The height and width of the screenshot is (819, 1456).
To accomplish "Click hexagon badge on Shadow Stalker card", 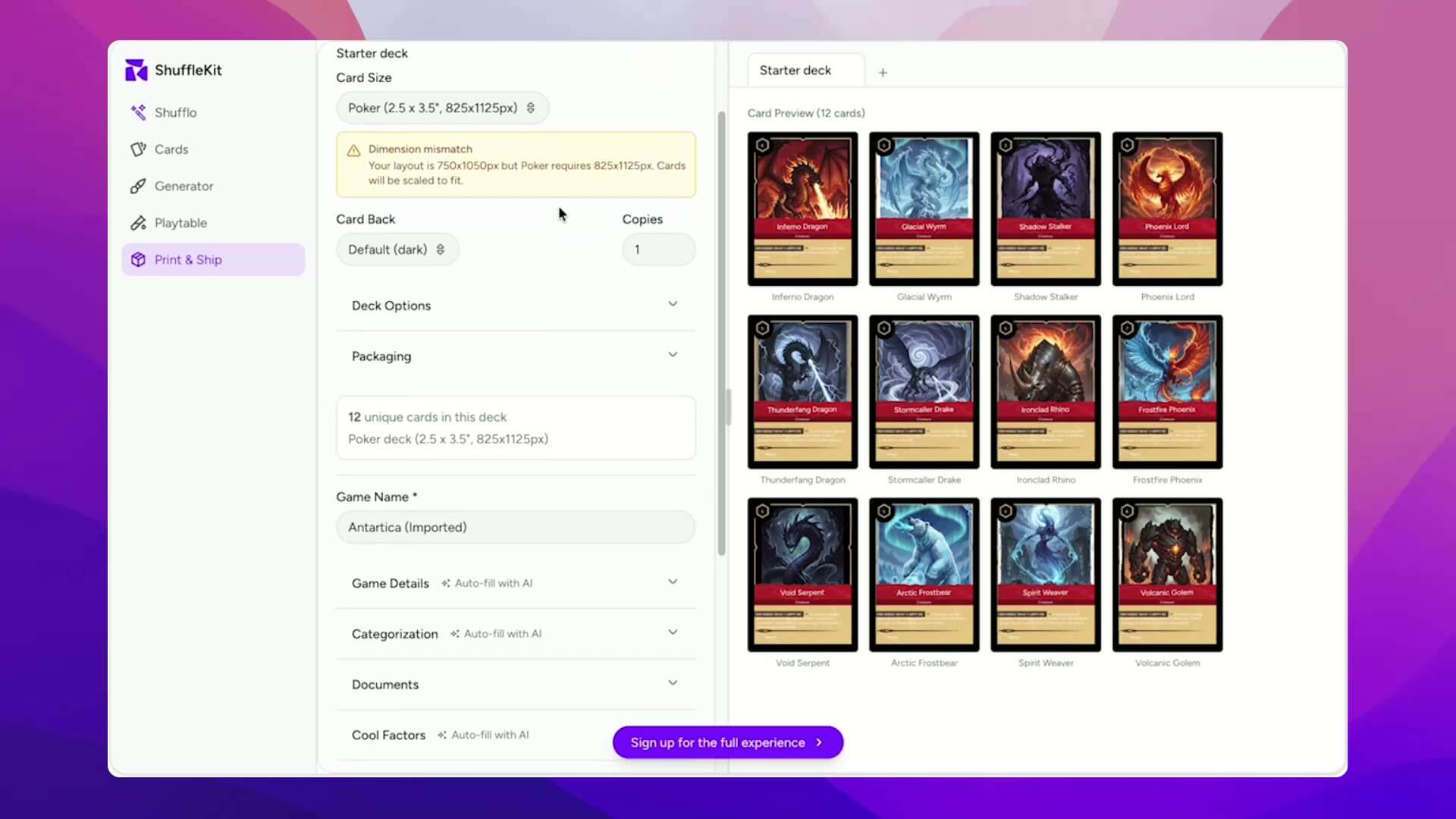I will click(x=1006, y=145).
